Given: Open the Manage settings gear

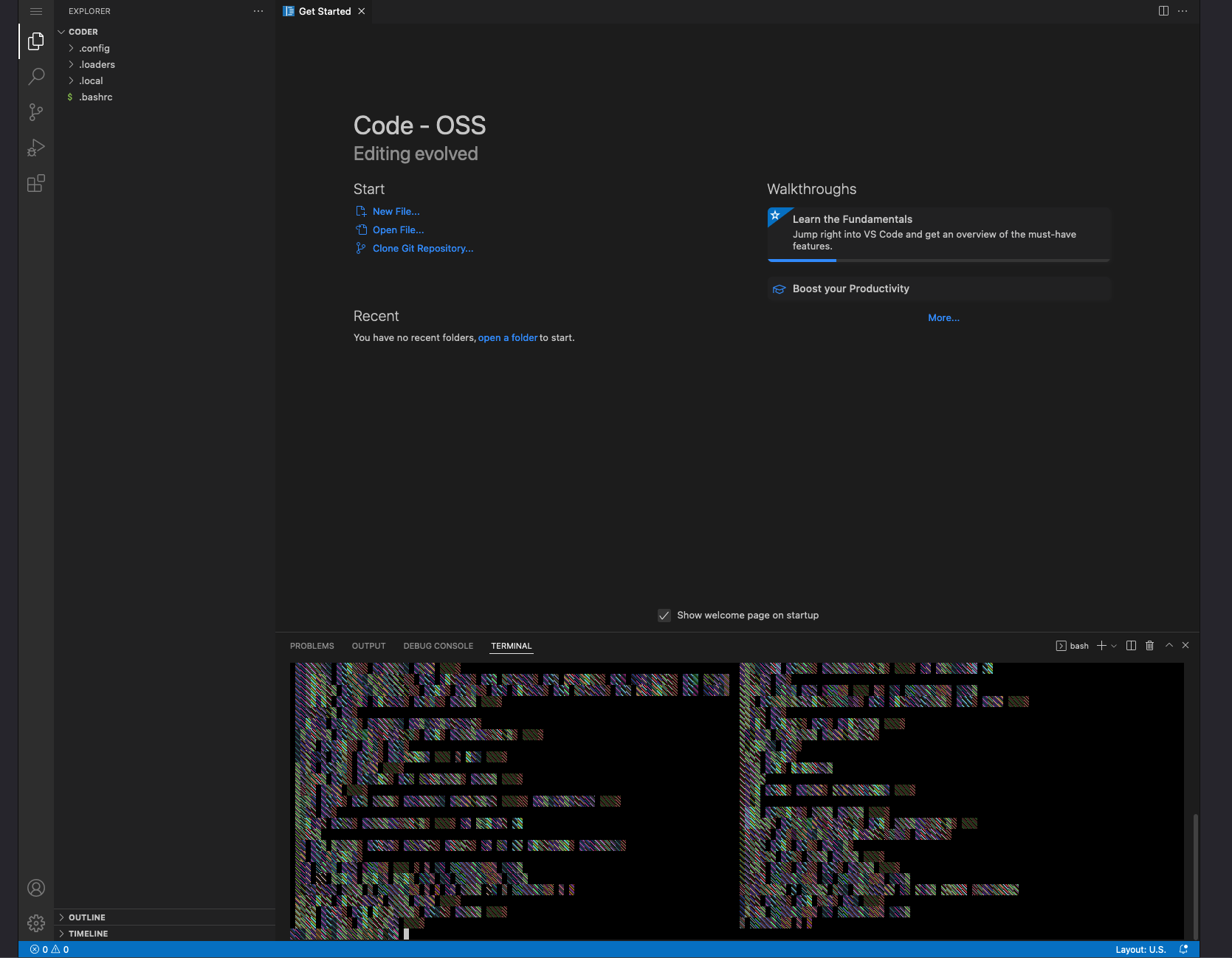Looking at the screenshot, I should pyautogui.click(x=36, y=923).
